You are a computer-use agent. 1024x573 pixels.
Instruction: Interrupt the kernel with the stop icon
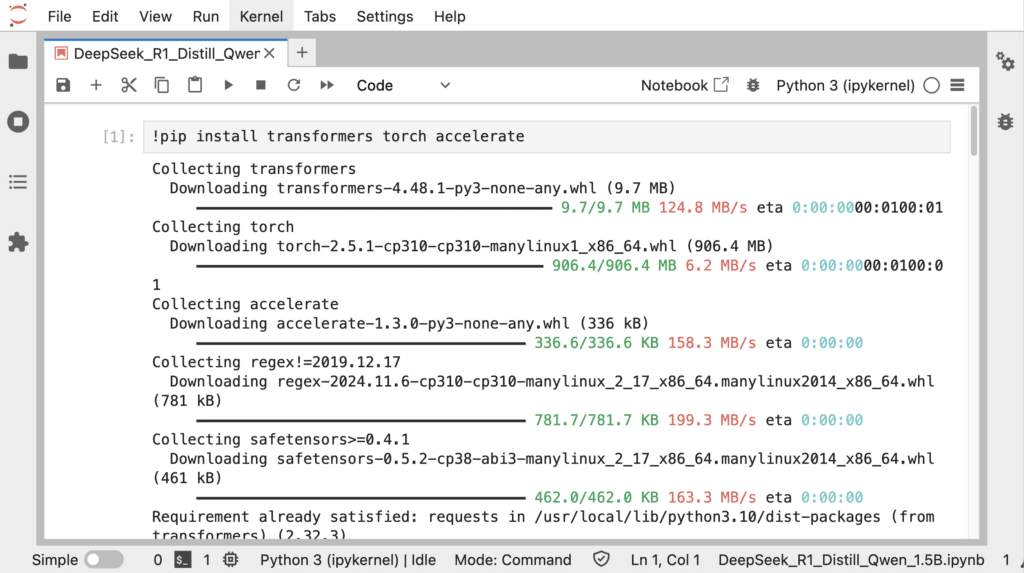click(x=261, y=85)
